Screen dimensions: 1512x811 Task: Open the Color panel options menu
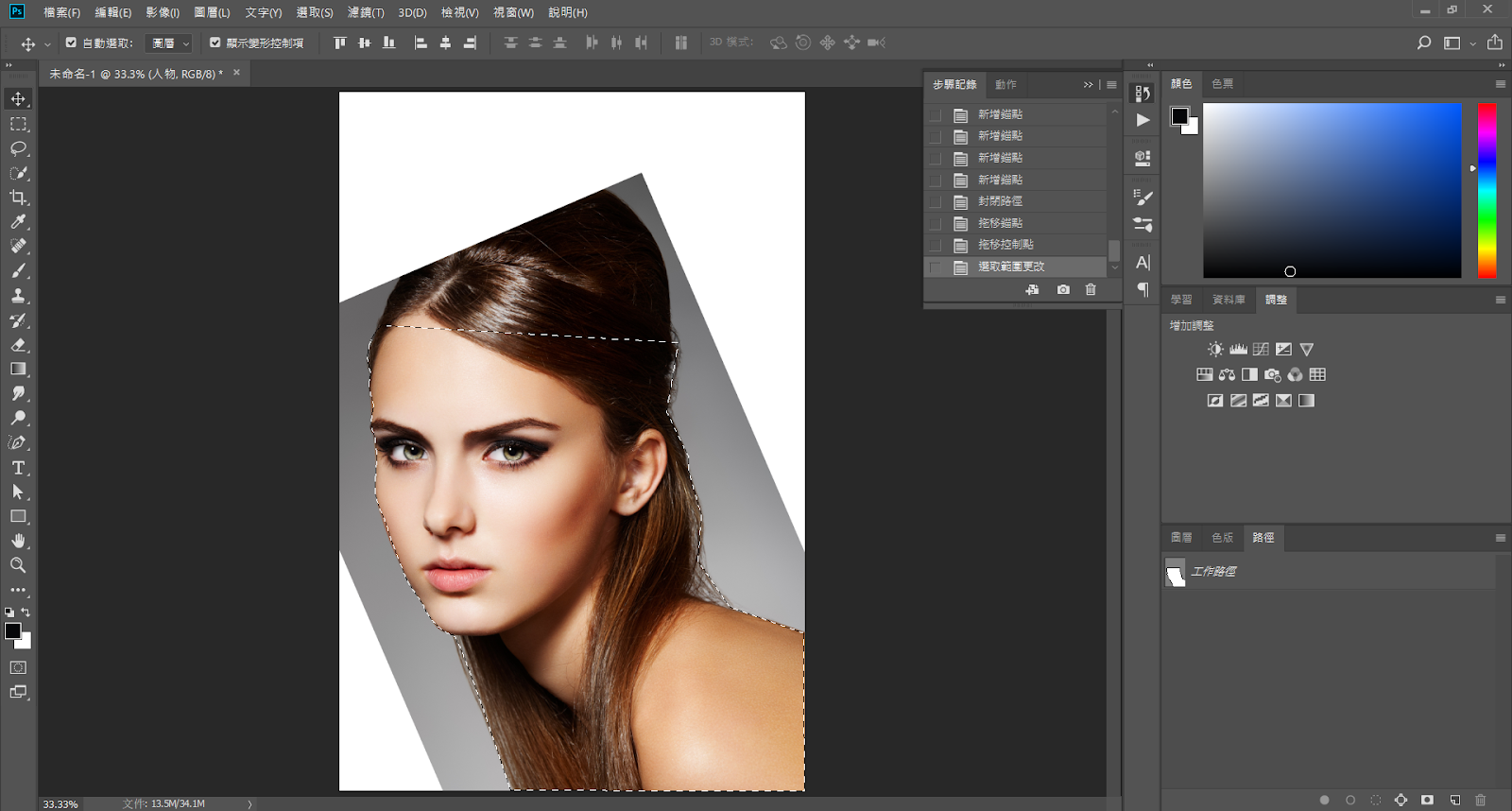(x=1500, y=84)
